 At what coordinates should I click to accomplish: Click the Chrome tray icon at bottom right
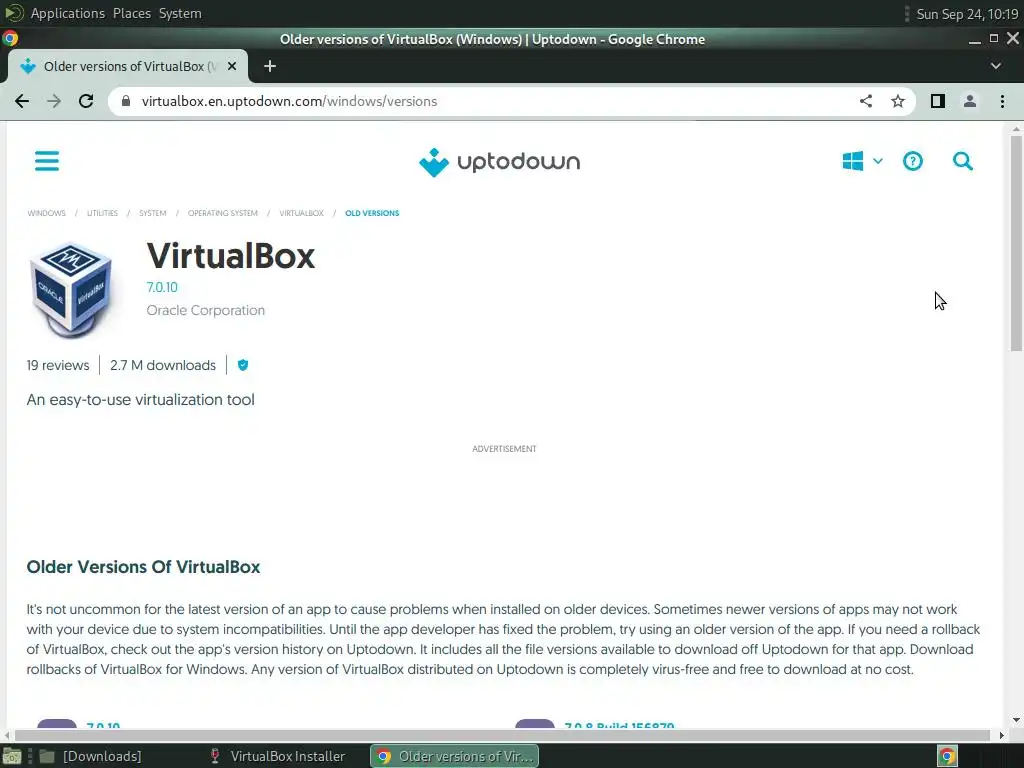tap(947, 756)
